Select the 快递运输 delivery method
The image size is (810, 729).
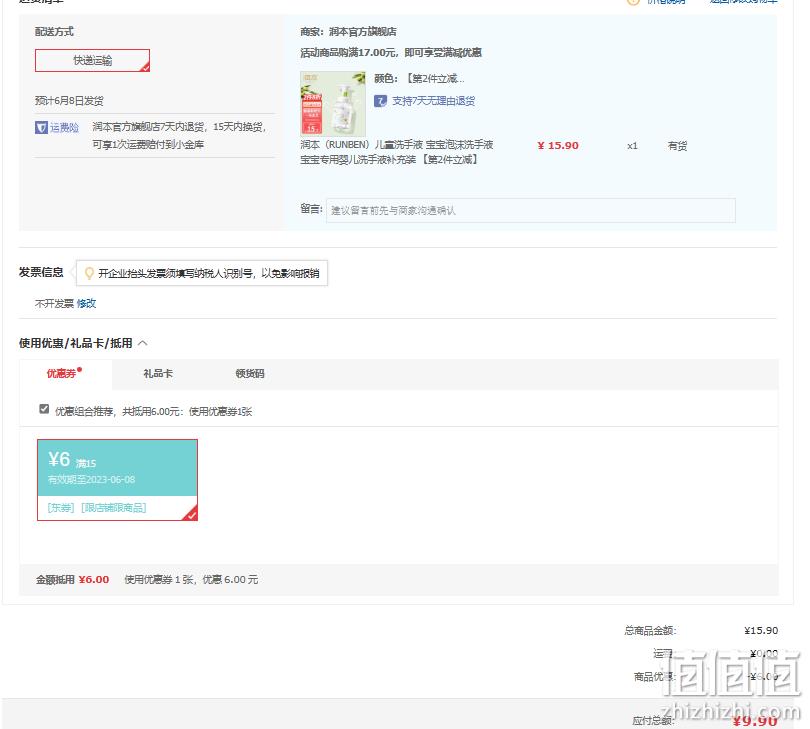[92, 60]
